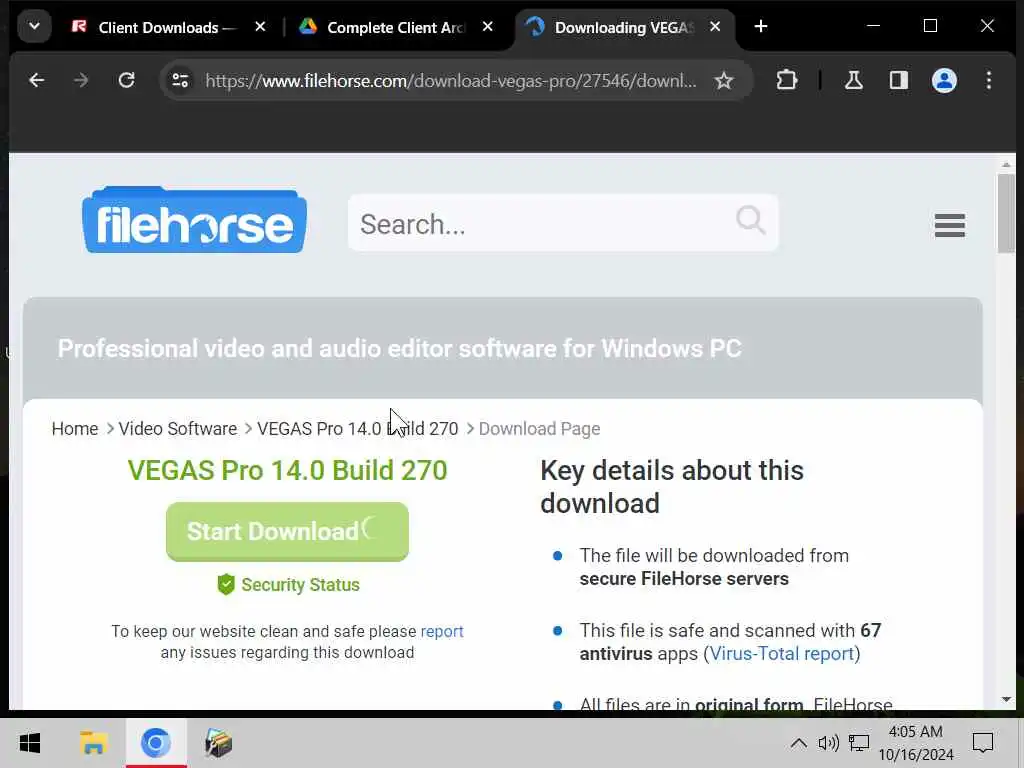Open VEGAS Pro 14.0 Build 270 breadcrumb
The width and height of the screenshot is (1024, 768).
pos(357,429)
